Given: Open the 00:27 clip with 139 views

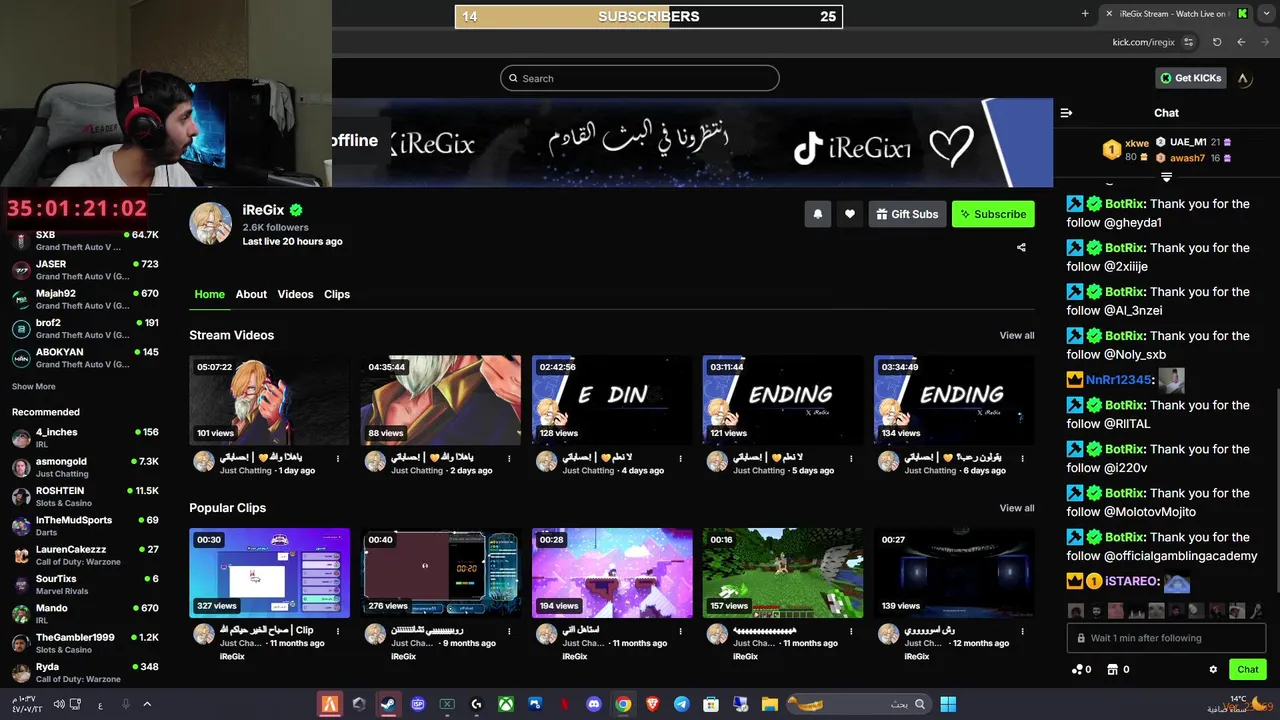Looking at the screenshot, I should (954, 573).
